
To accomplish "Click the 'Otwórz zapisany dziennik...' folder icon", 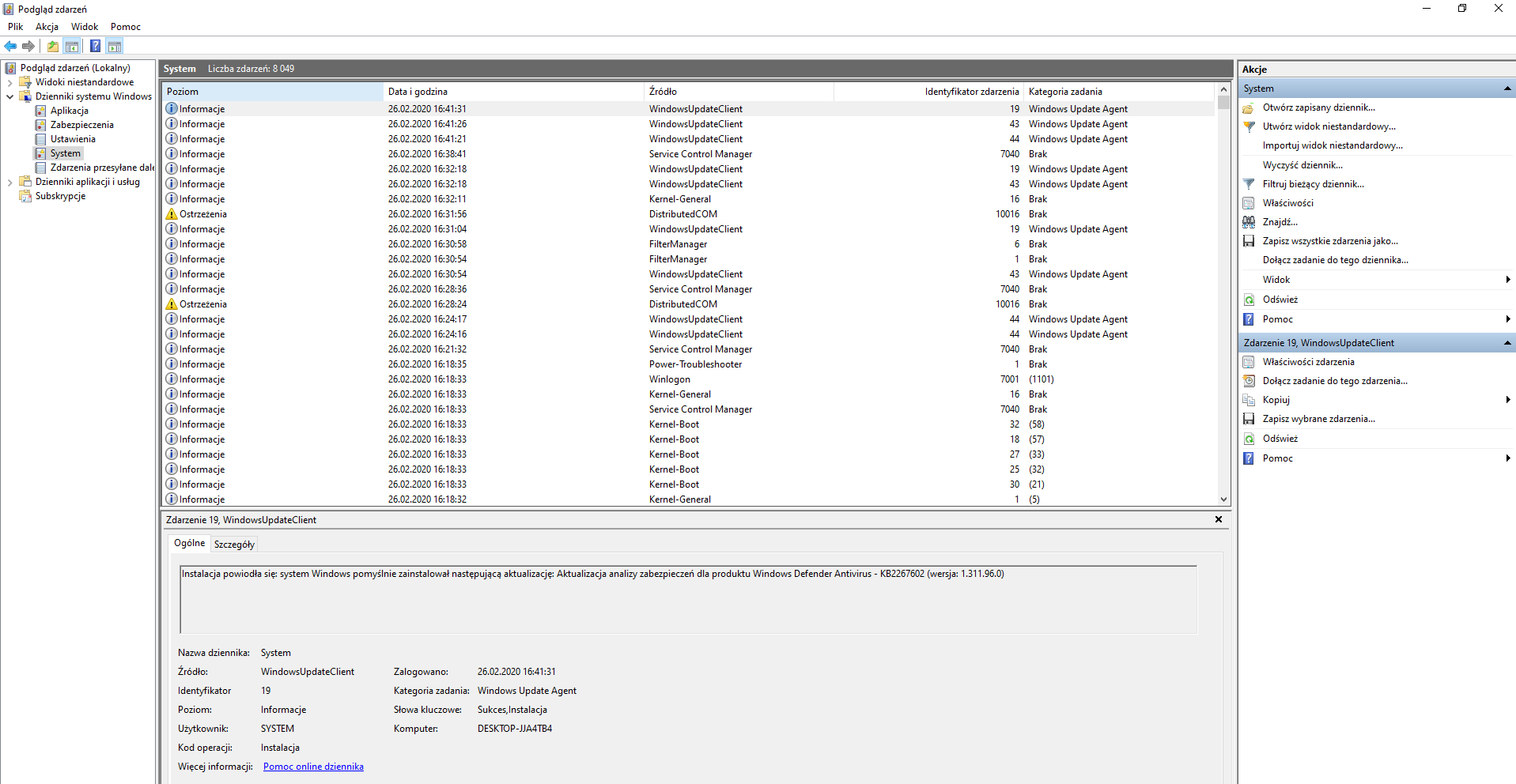I will point(1249,107).
